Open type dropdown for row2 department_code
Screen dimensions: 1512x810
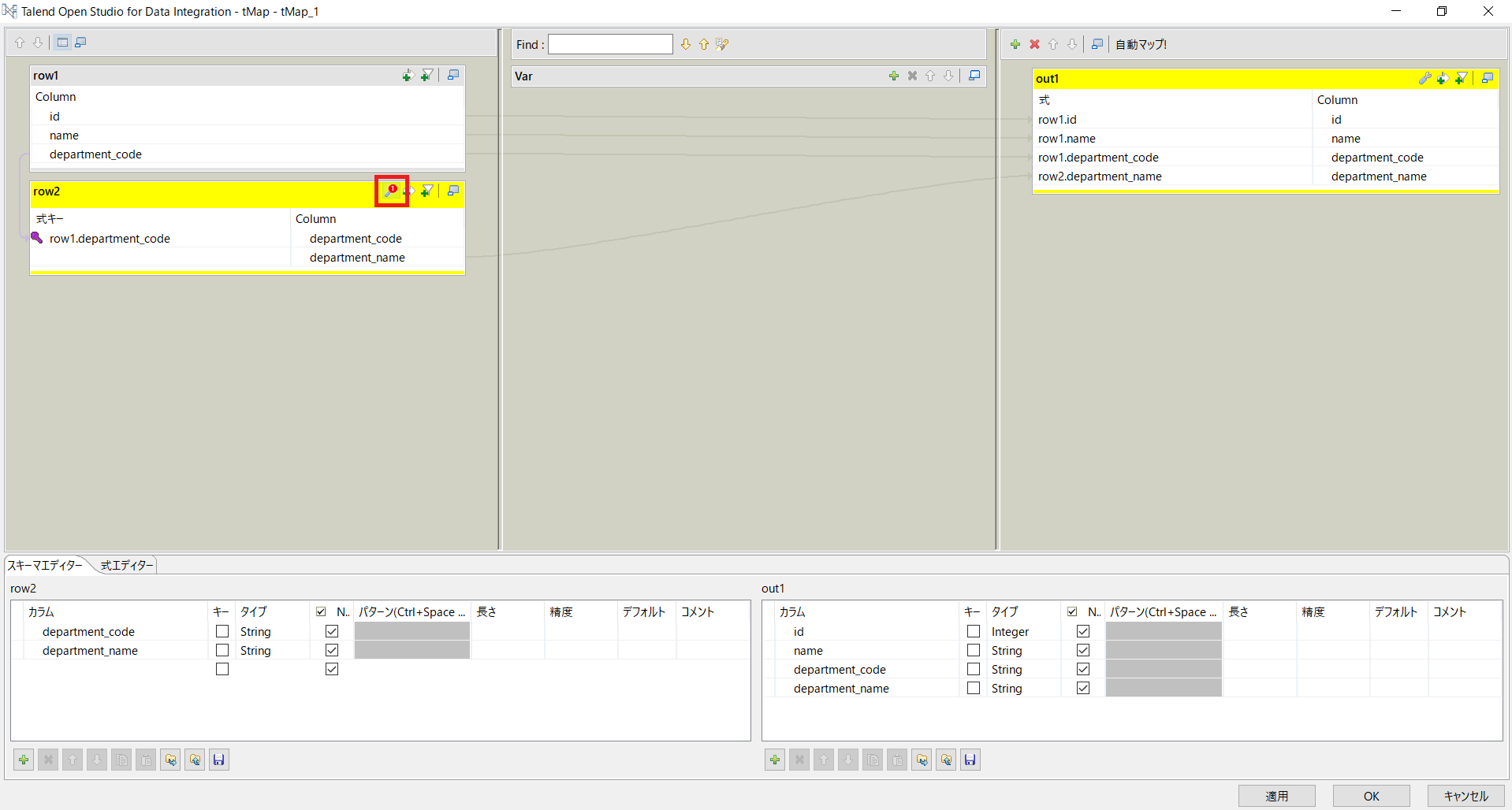273,631
